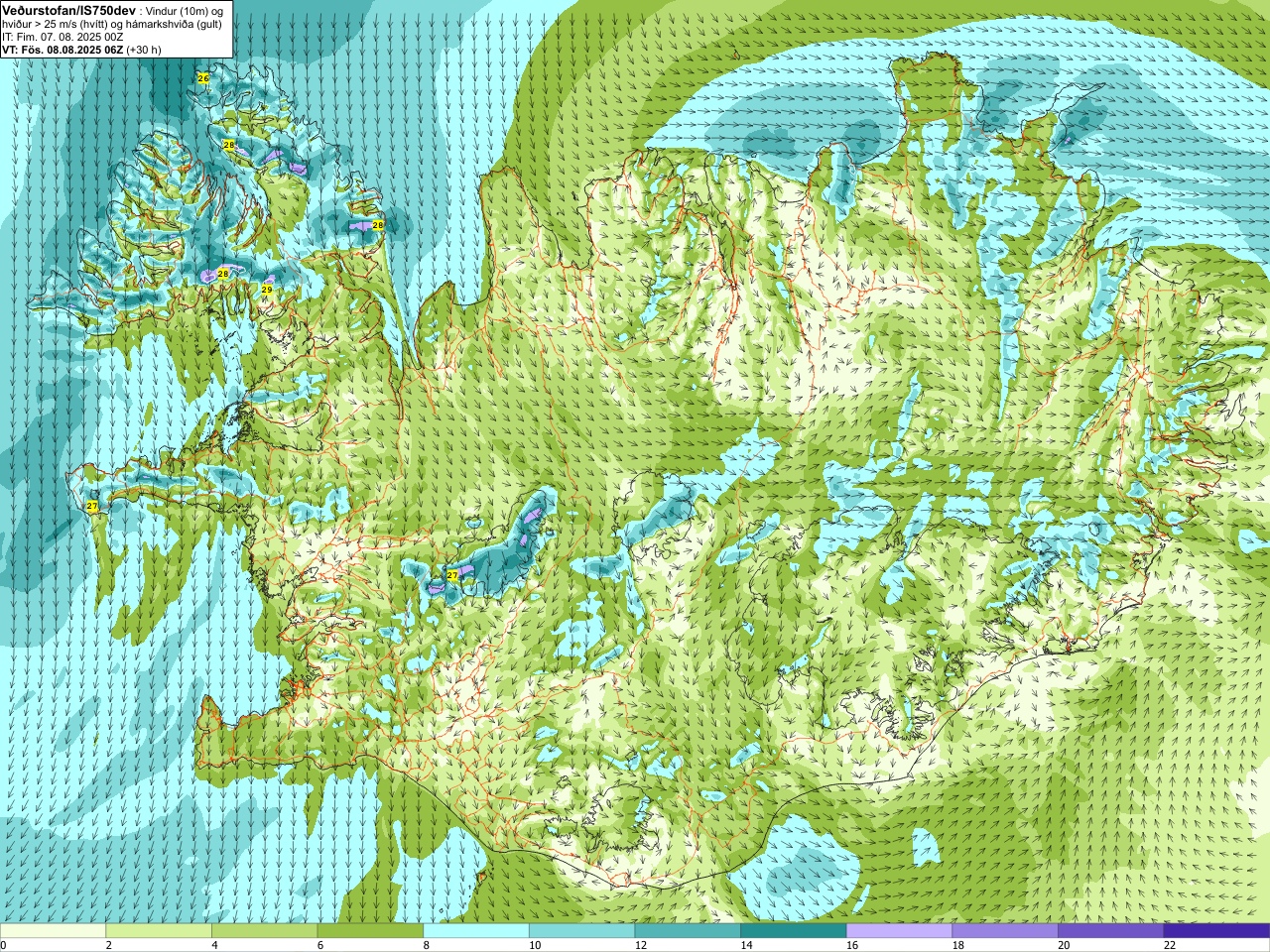
Task: Click legend tick label "14"
Action: [x=746, y=945]
